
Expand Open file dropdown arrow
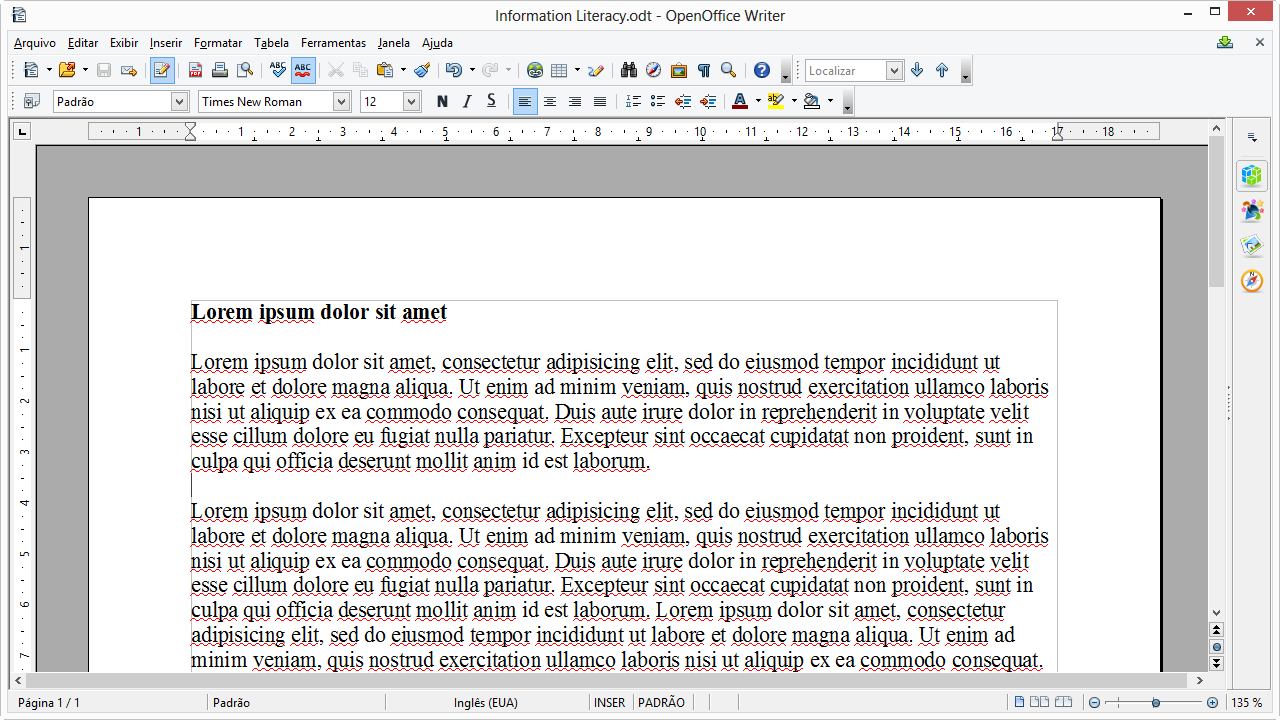coord(85,70)
